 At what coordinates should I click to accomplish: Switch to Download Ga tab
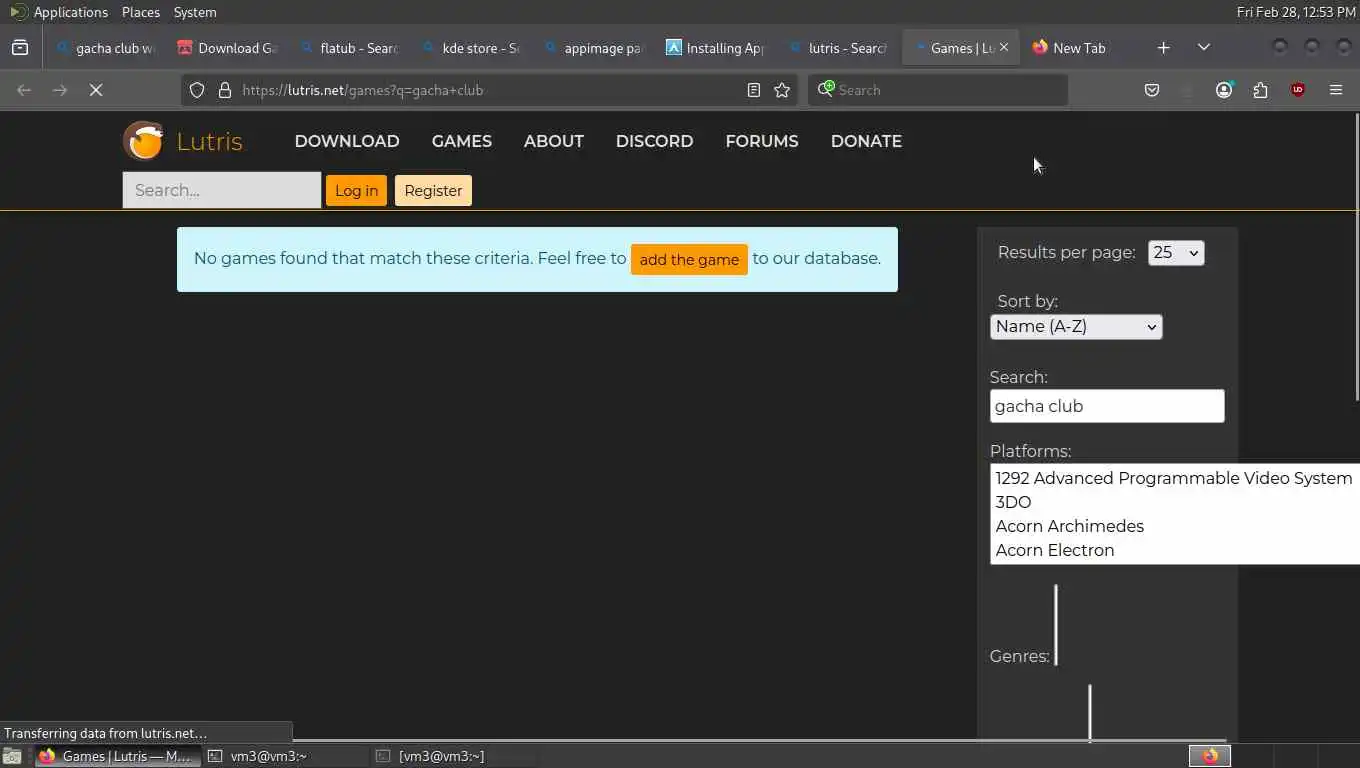tap(228, 48)
